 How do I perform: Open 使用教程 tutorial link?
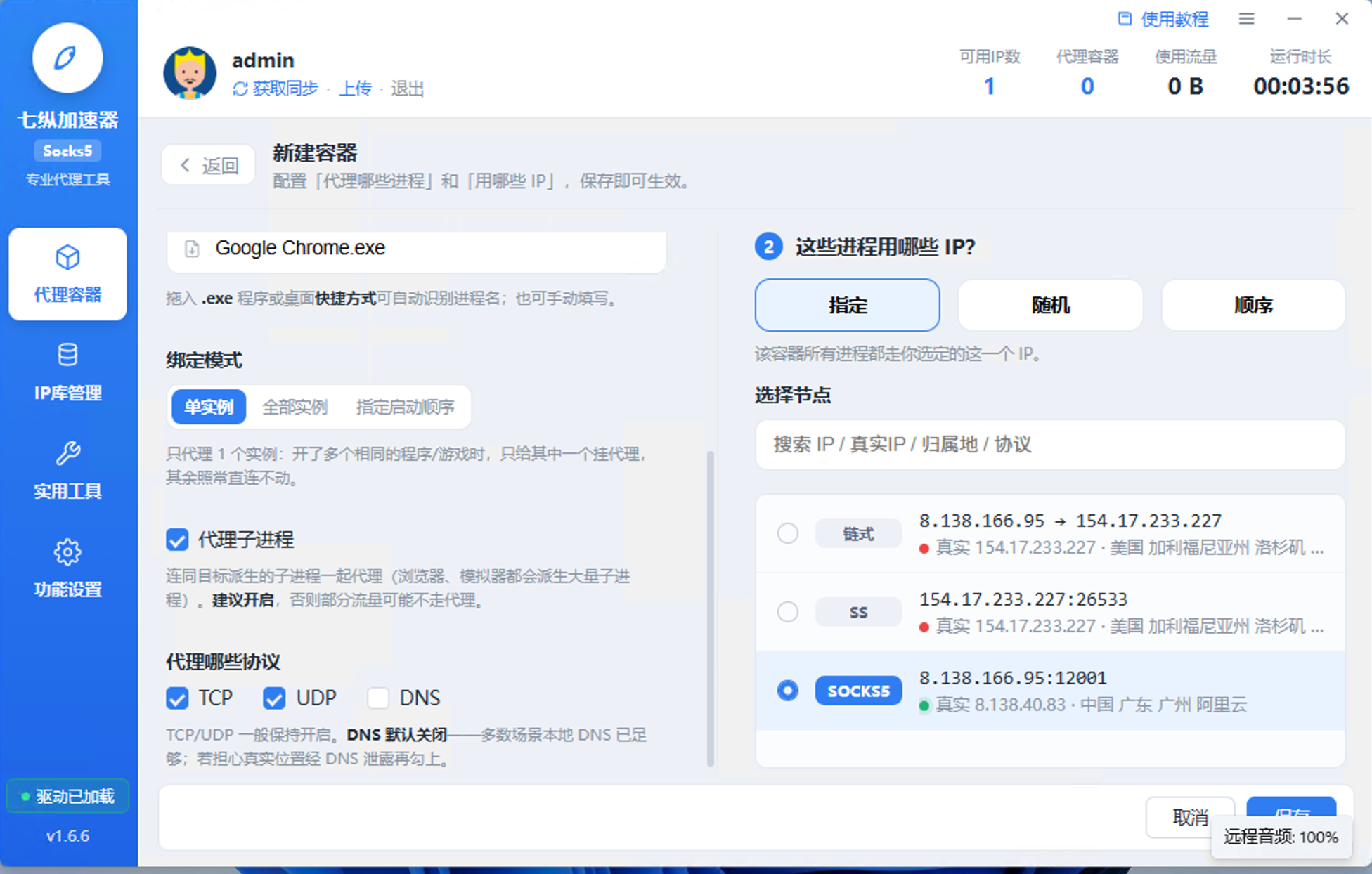point(1174,19)
